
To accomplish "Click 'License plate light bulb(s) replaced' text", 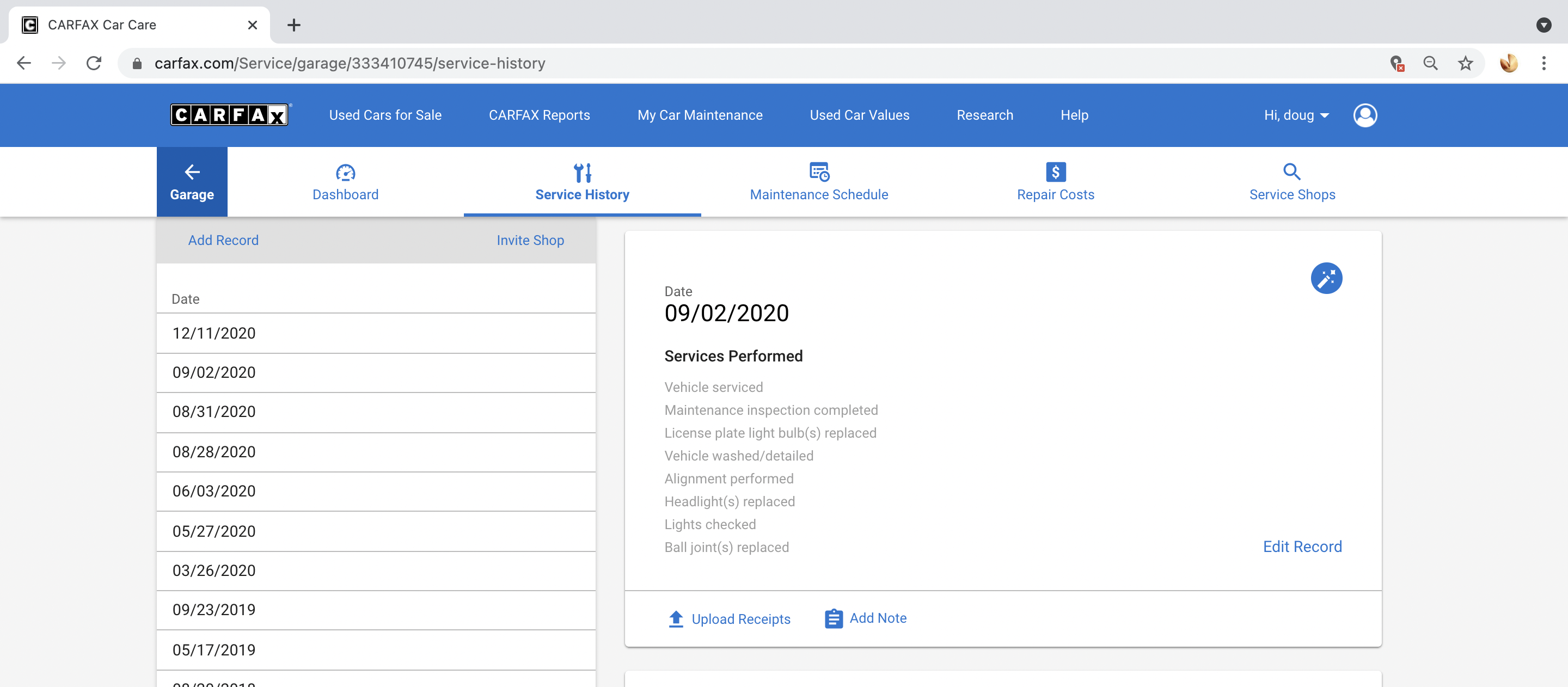I will point(770,433).
